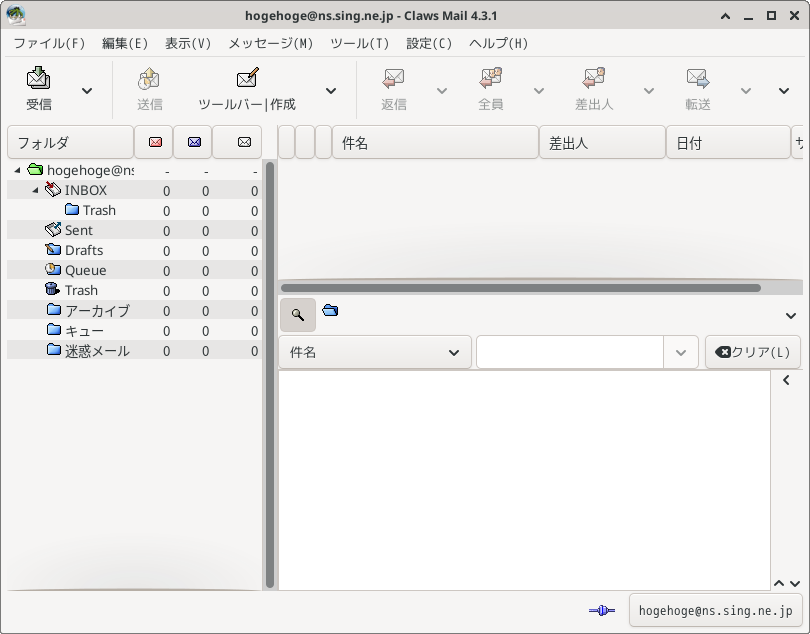Click the Receive mail (受信) icon

coord(39,79)
